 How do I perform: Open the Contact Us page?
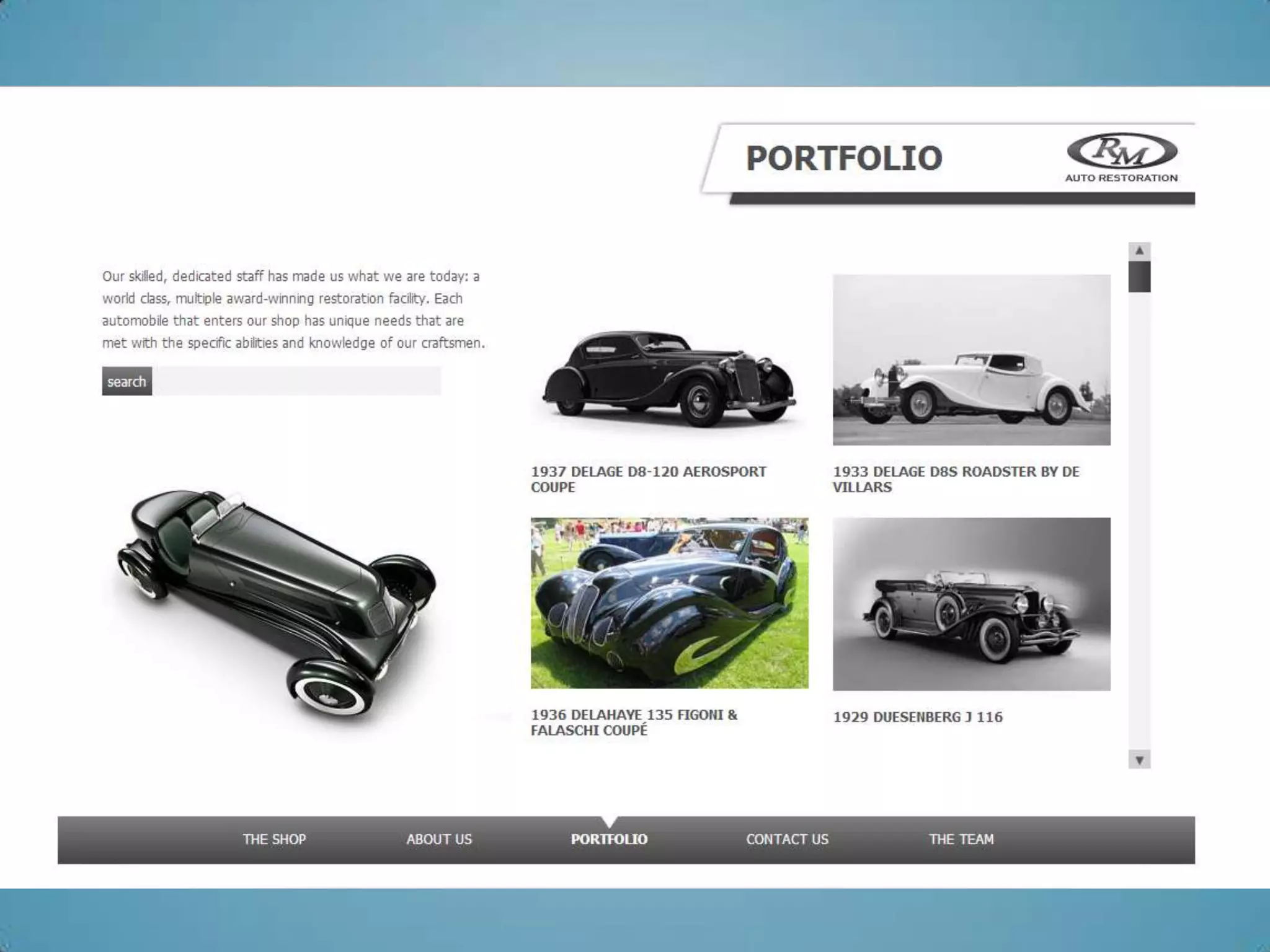coord(787,839)
